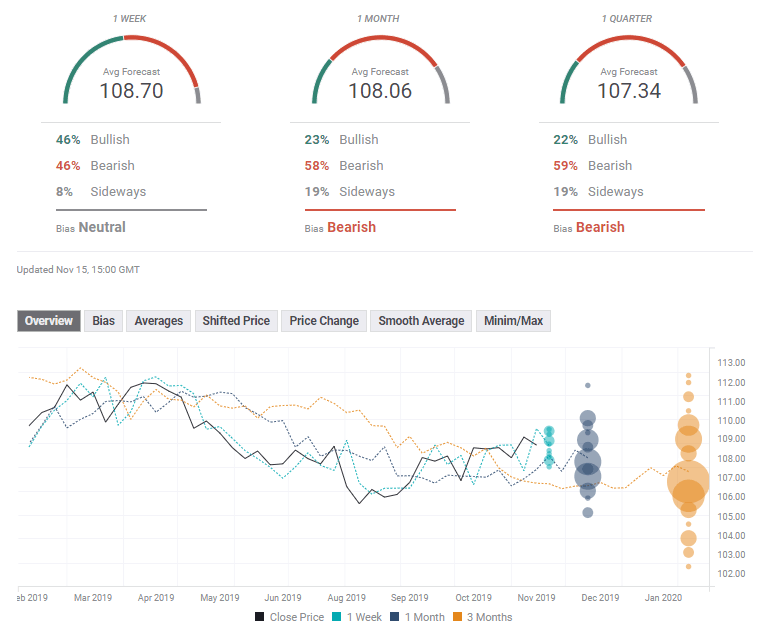The width and height of the screenshot is (761, 633).
Task: Toggle the 1 Week legend series
Action: point(359,617)
